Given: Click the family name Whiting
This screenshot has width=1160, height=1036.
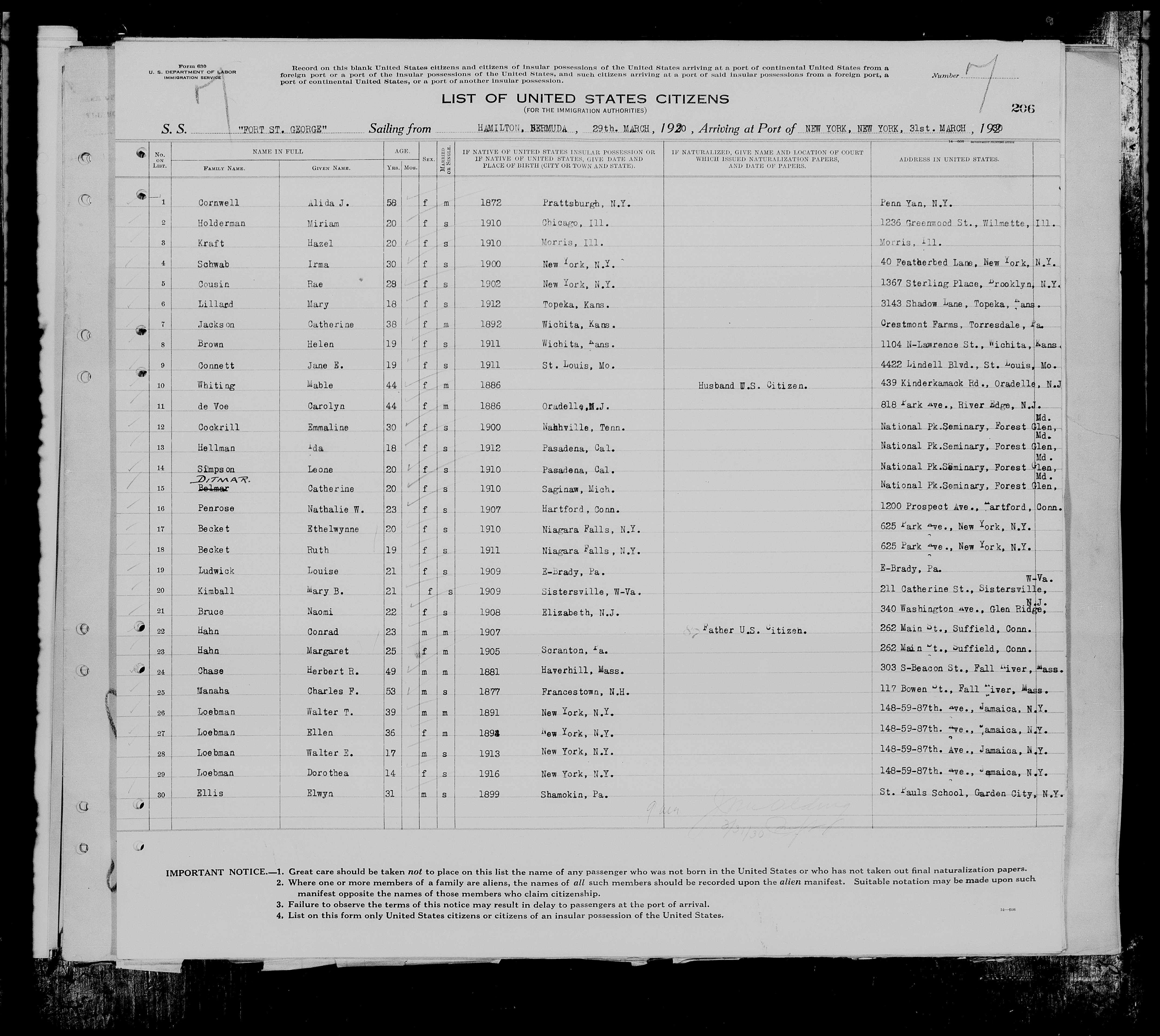Looking at the screenshot, I should (x=216, y=385).
